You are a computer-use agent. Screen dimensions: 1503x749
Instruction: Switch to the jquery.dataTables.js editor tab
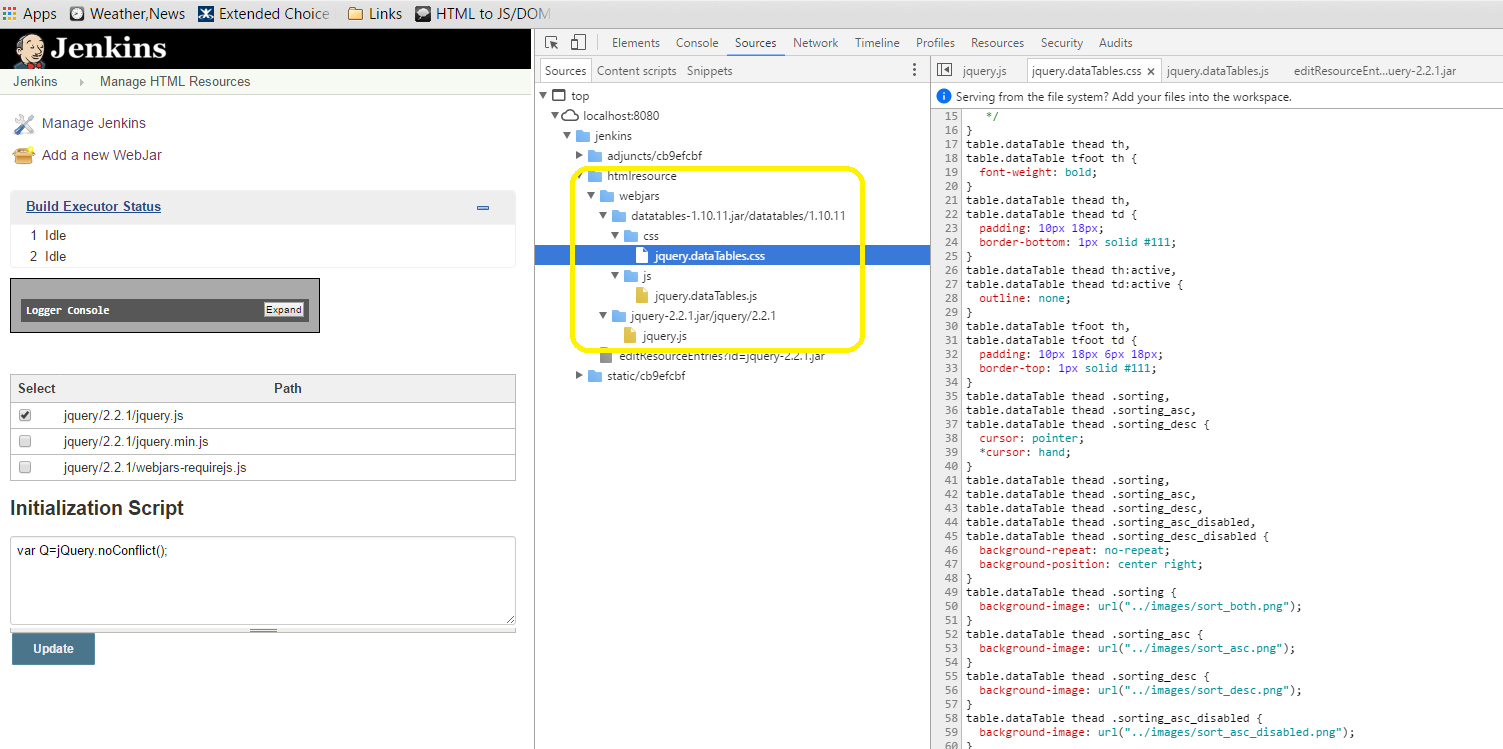(1217, 71)
